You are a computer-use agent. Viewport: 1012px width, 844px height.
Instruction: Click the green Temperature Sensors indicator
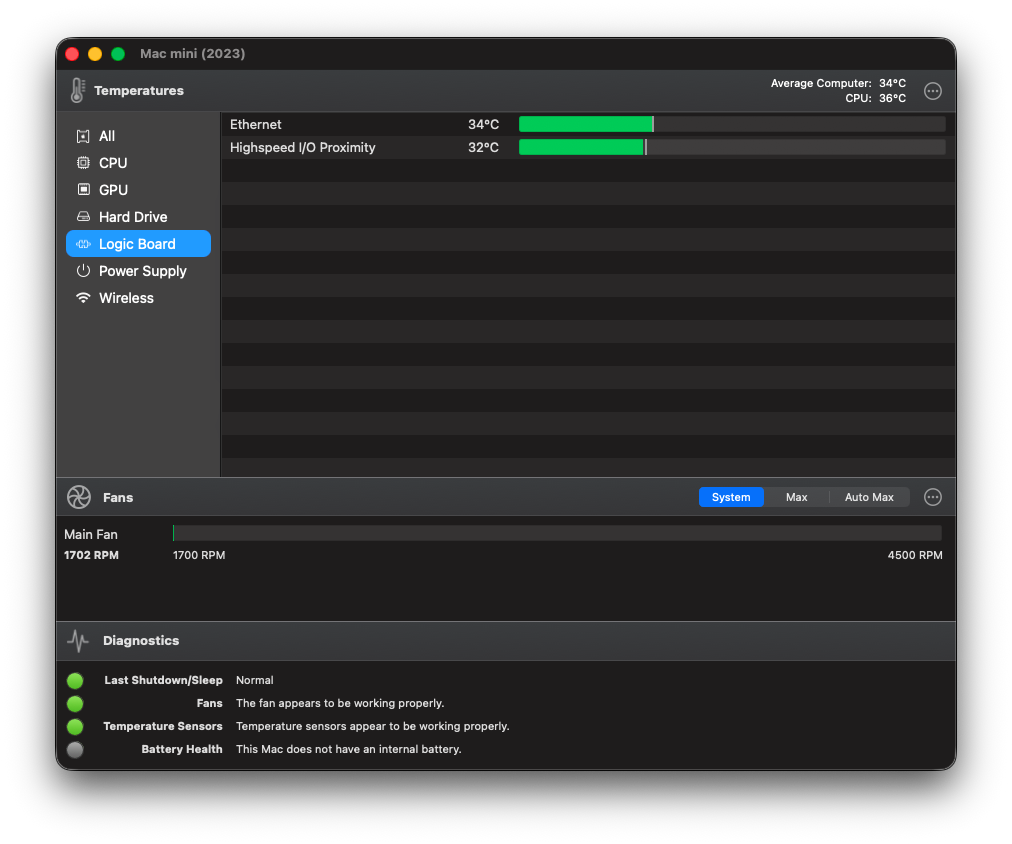(x=75, y=727)
